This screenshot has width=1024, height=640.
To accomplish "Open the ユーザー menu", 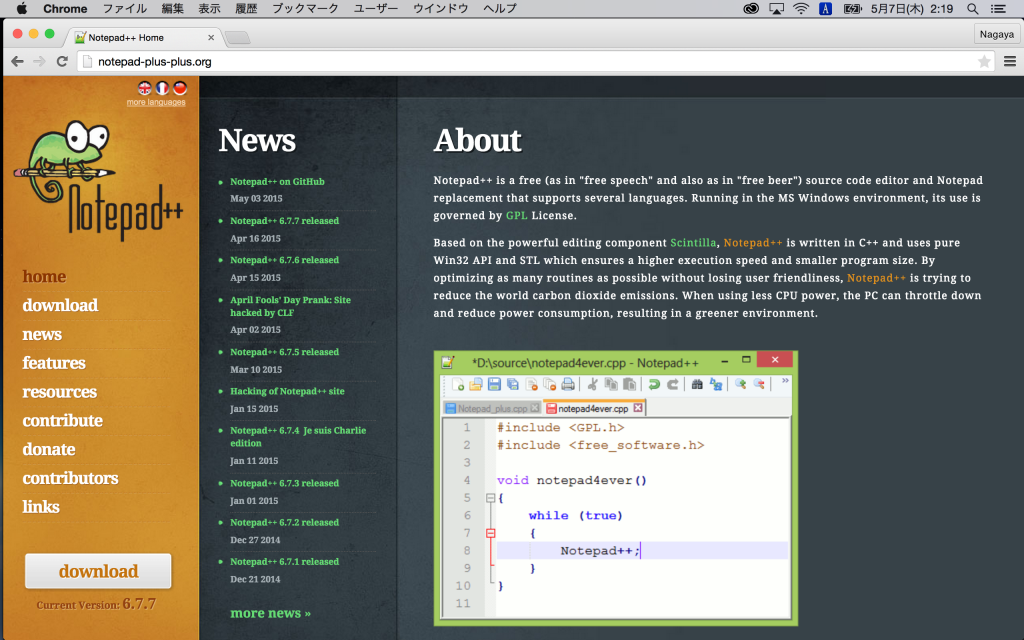I will click(376, 8).
